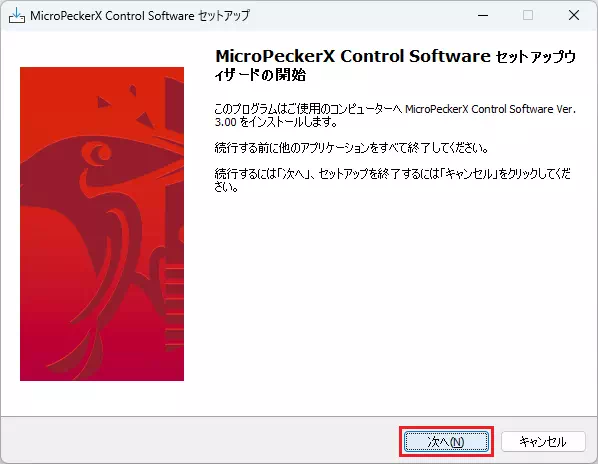Image resolution: width=598 pixels, height=464 pixels.
Task: Click the text '続行する前に他のアプリケーションをすべて終了してください。'
Action: coord(352,148)
